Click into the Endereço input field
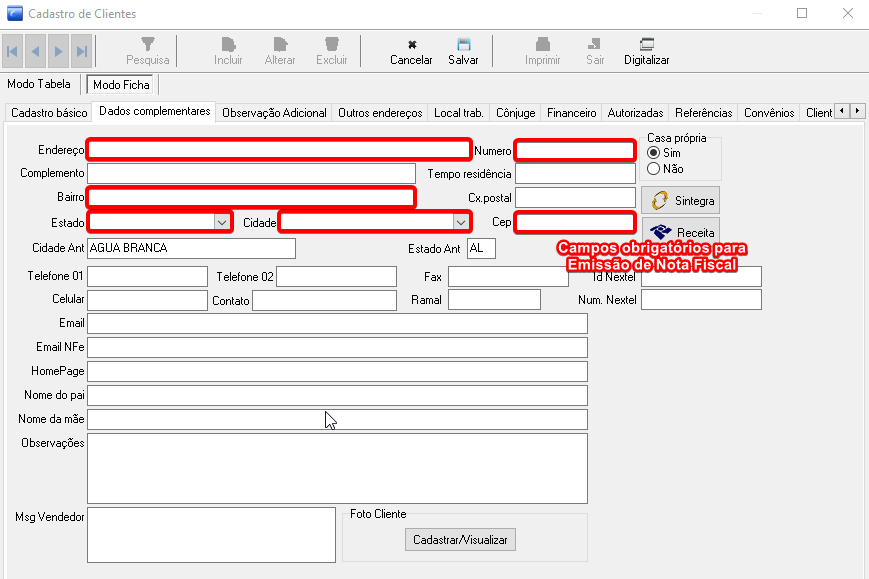This screenshot has height=579, width=869. click(x=278, y=150)
